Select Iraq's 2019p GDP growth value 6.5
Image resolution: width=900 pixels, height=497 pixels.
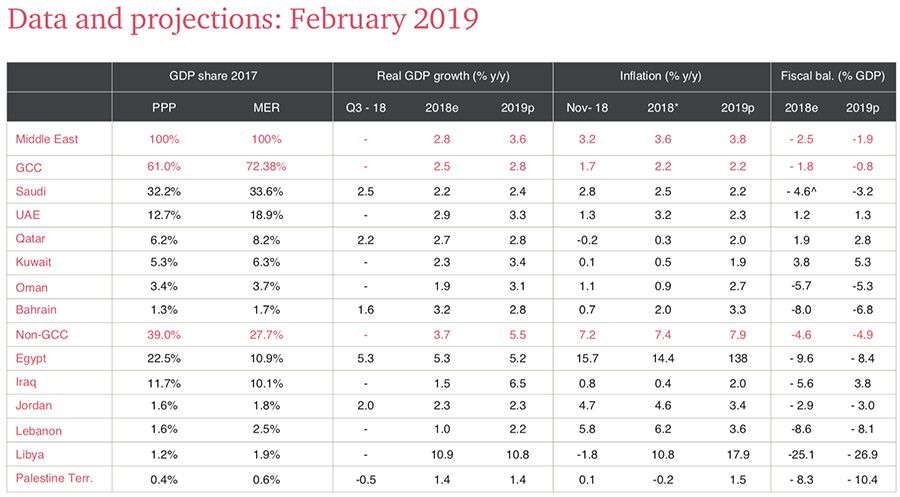(x=513, y=381)
